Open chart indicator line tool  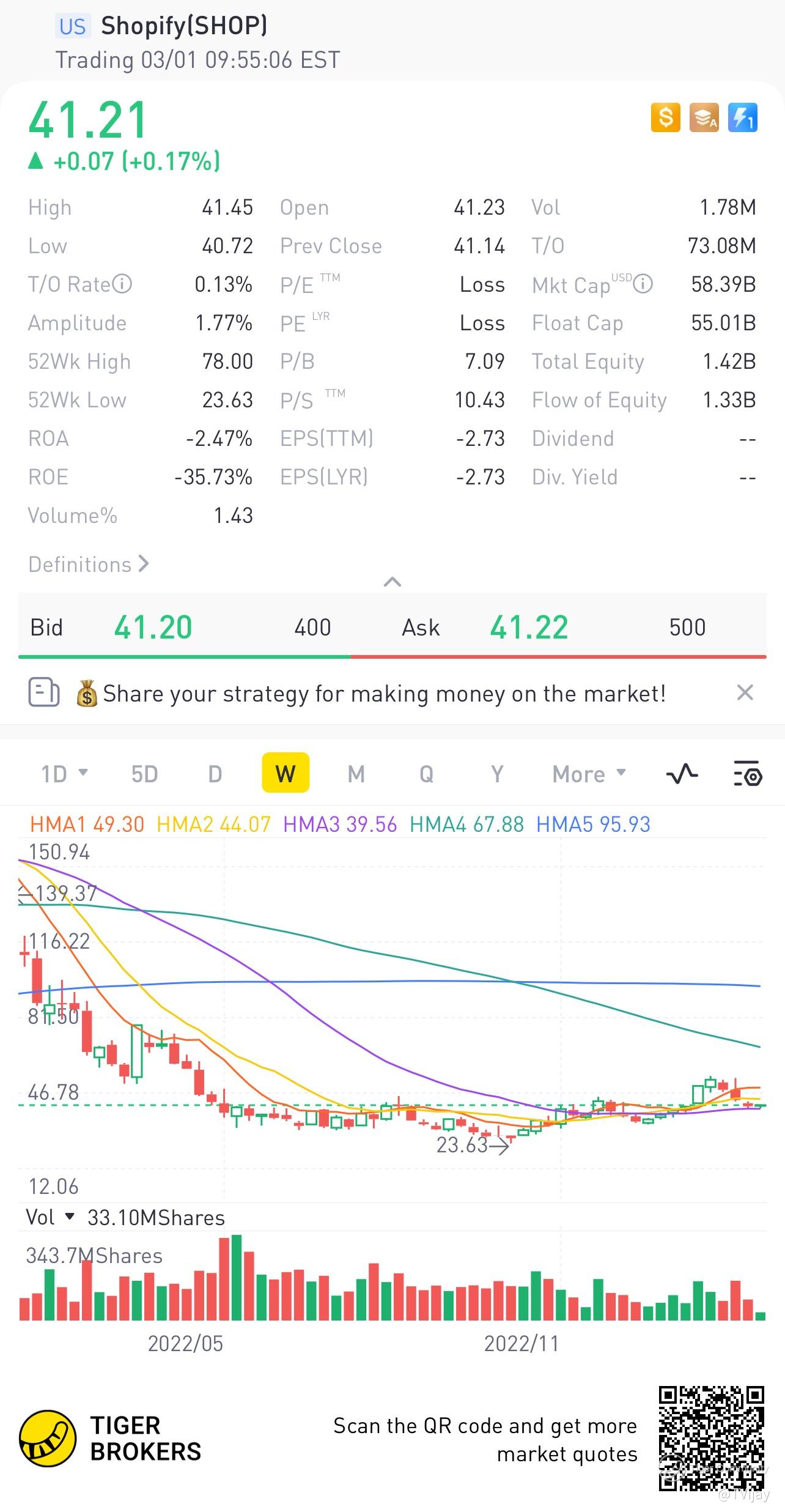(682, 774)
